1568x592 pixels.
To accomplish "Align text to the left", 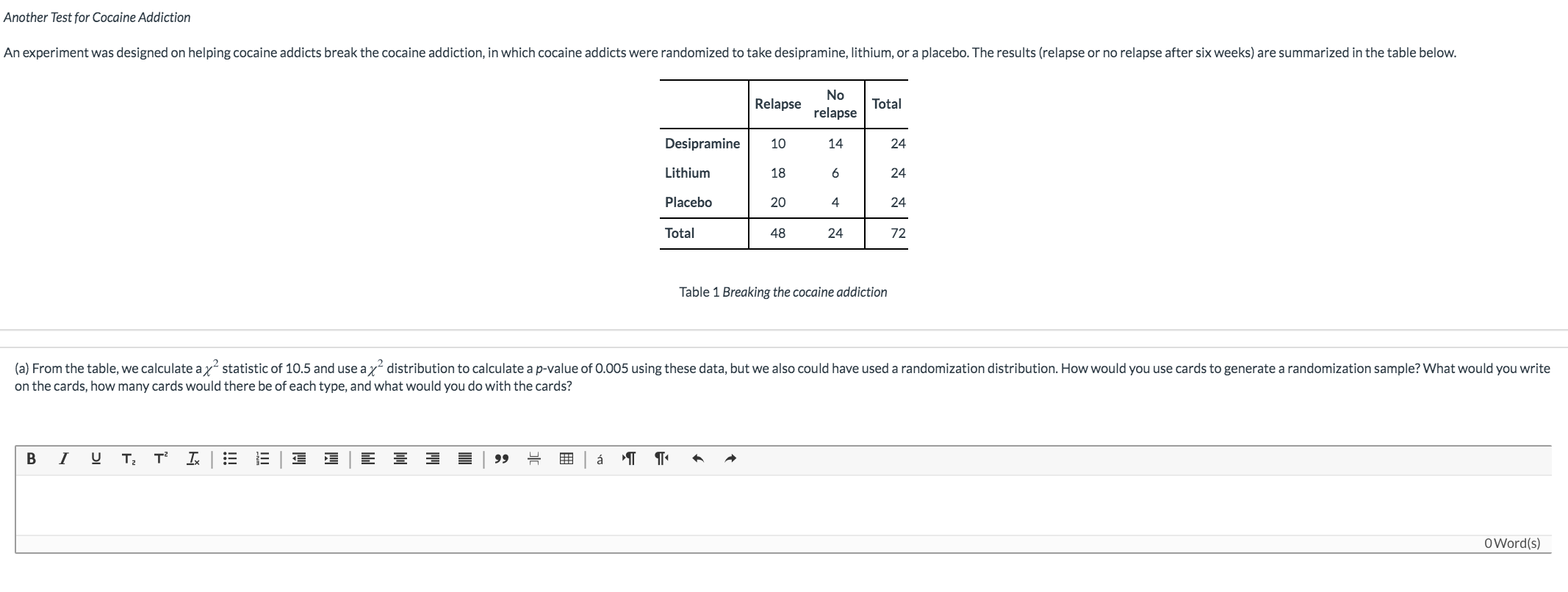I will click(368, 459).
